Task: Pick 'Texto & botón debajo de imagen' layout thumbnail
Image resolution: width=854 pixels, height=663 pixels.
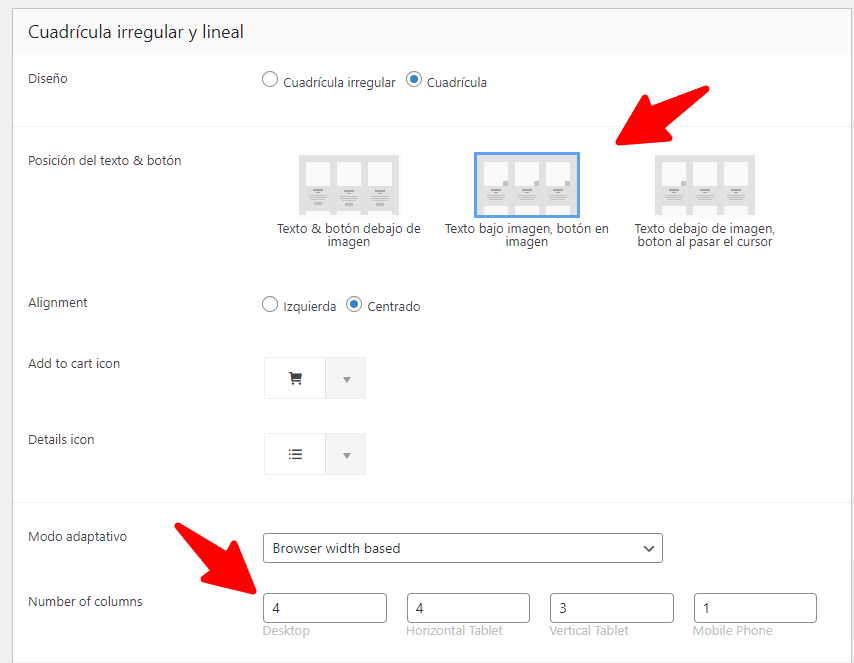Action: (349, 185)
